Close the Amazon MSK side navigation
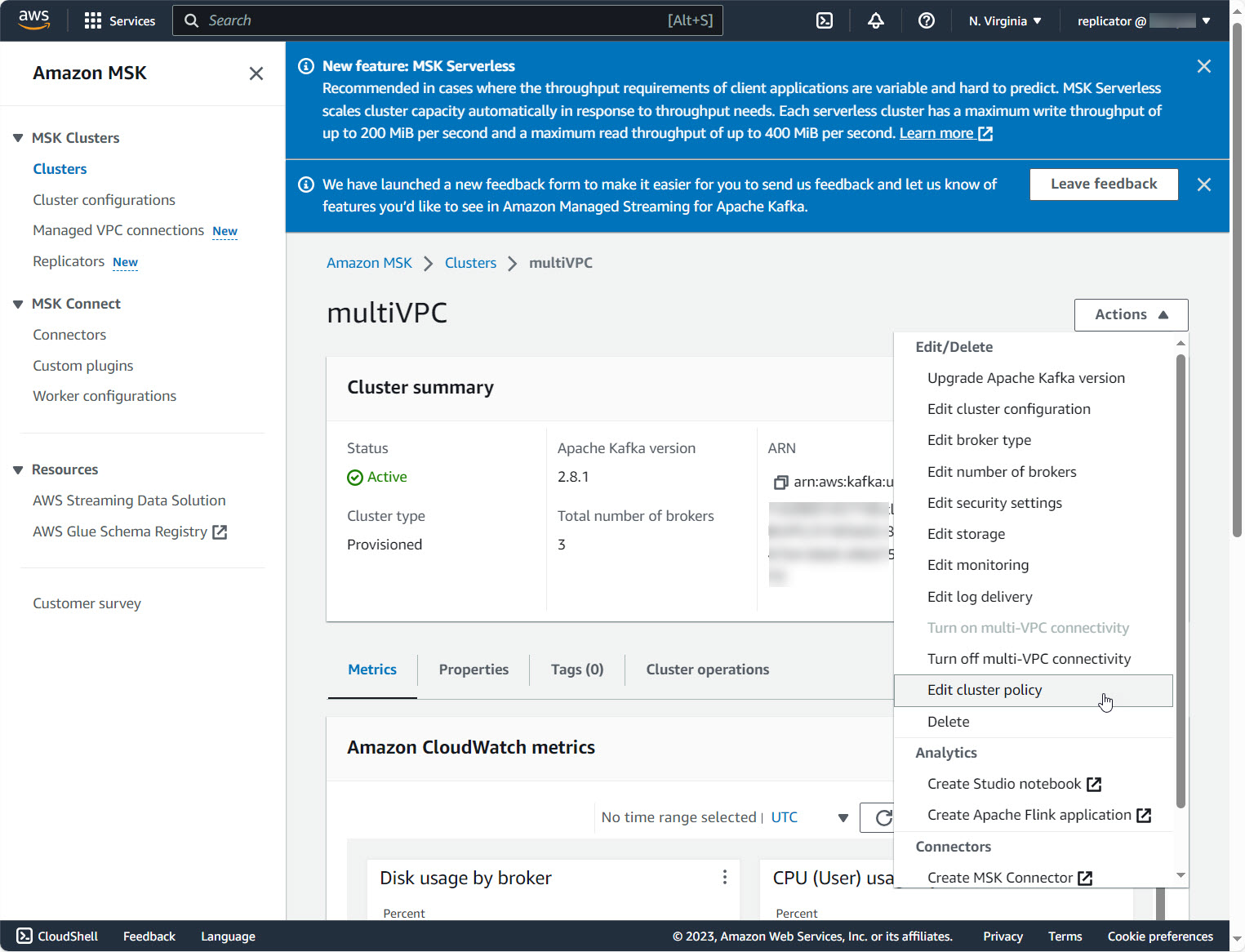1245x952 pixels. pos(256,73)
